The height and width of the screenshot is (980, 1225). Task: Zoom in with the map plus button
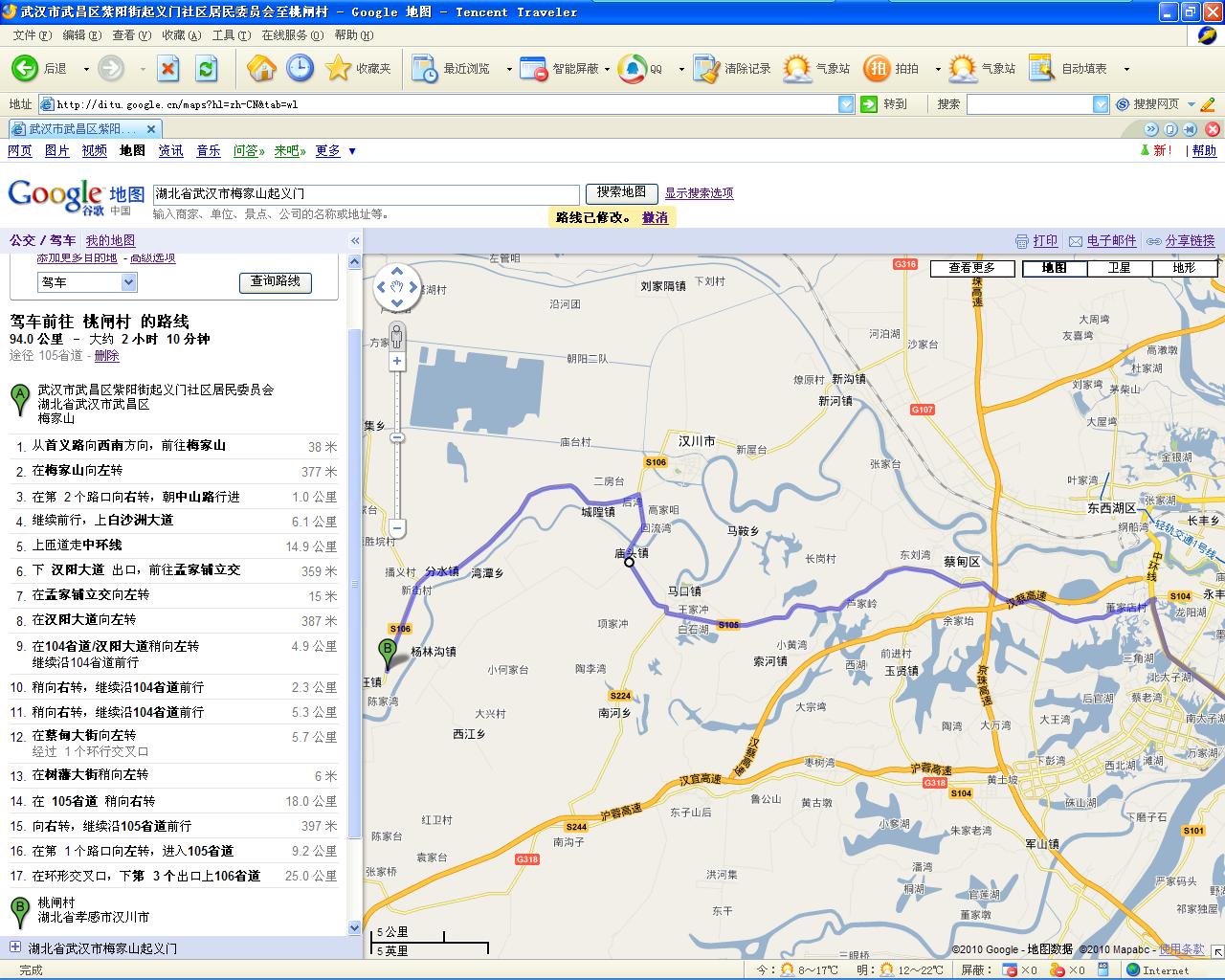pyautogui.click(x=397, y=362)
